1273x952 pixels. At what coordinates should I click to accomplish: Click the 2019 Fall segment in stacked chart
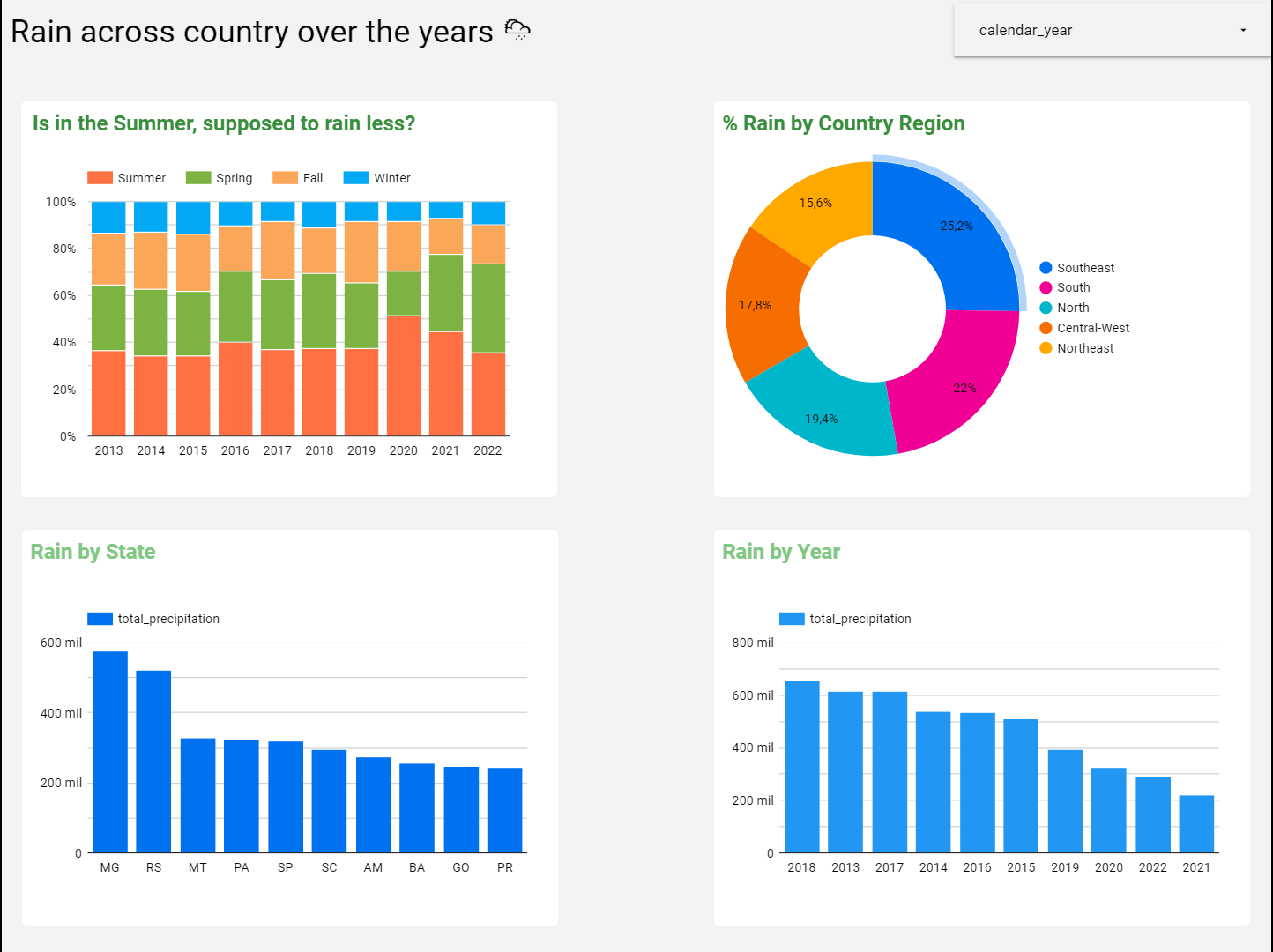point(361,252)
